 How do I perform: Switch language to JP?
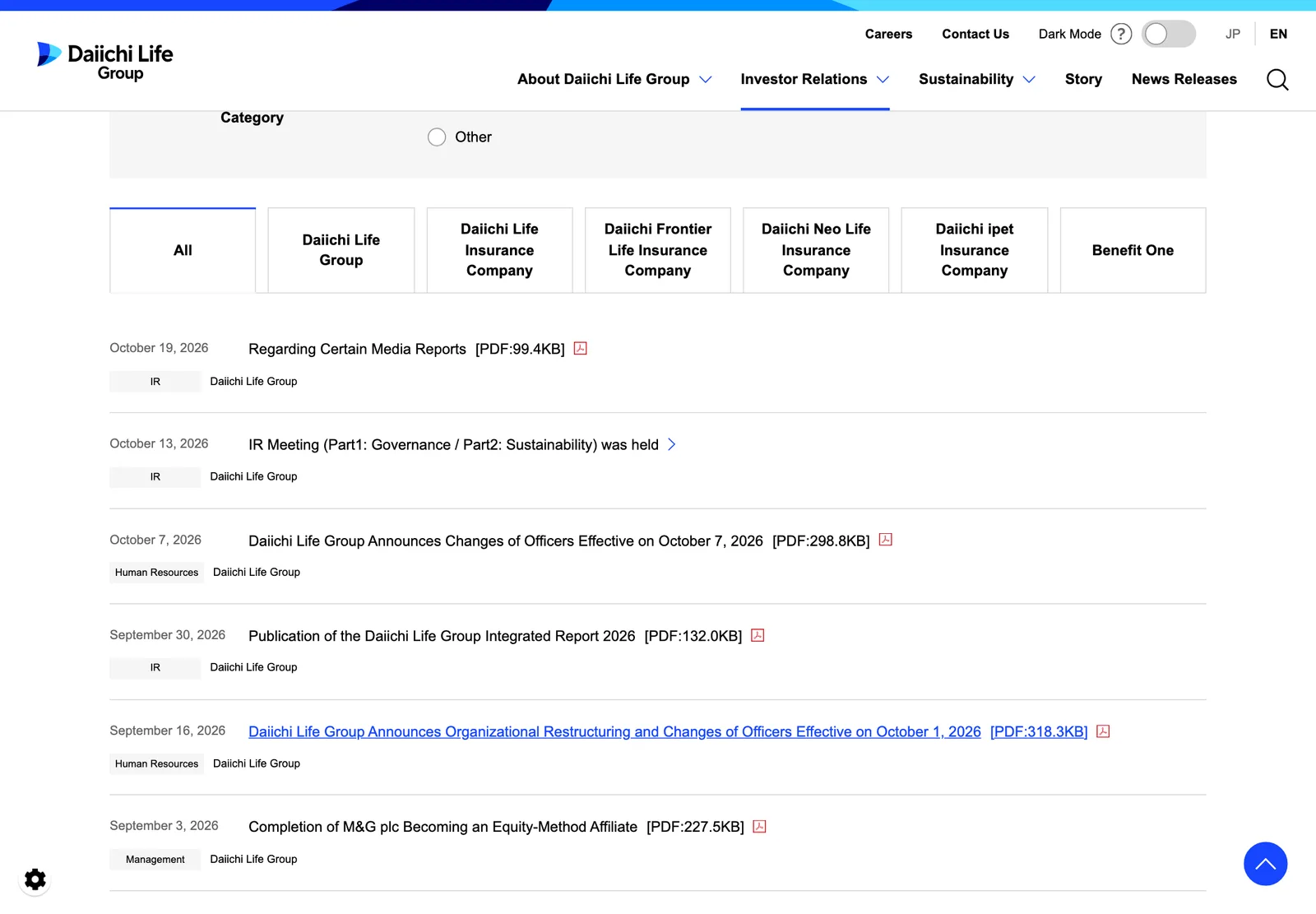click(1232, 34)
